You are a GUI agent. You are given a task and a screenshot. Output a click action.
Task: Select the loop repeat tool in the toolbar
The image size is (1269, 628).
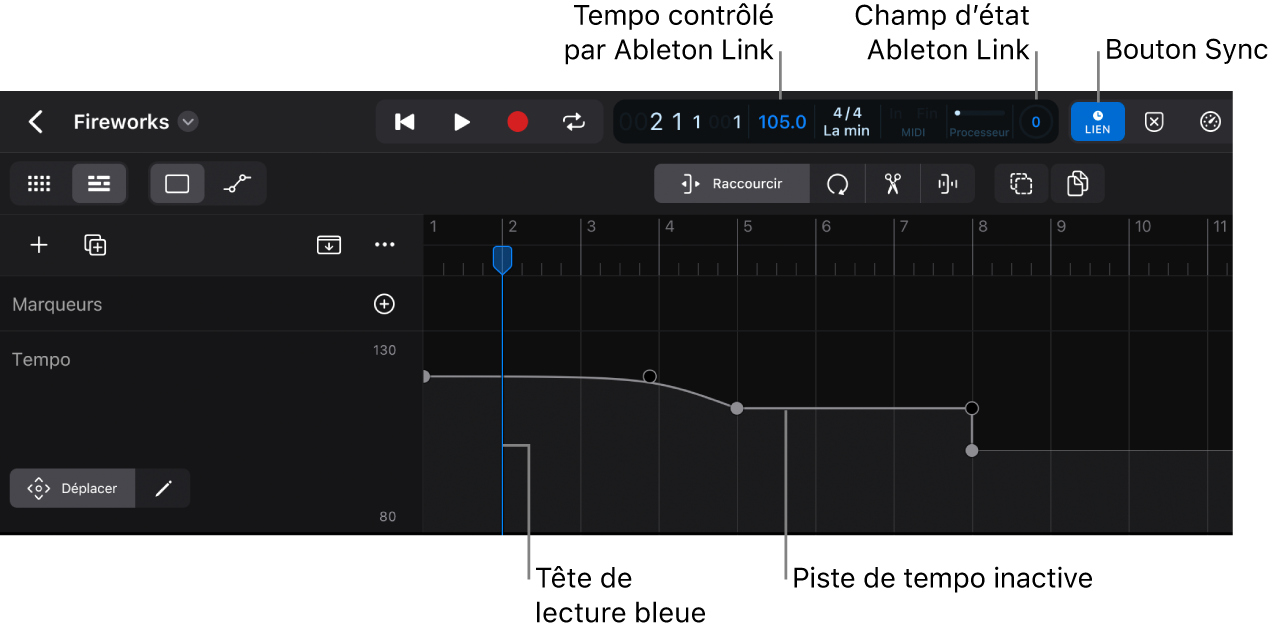point(838,183)
